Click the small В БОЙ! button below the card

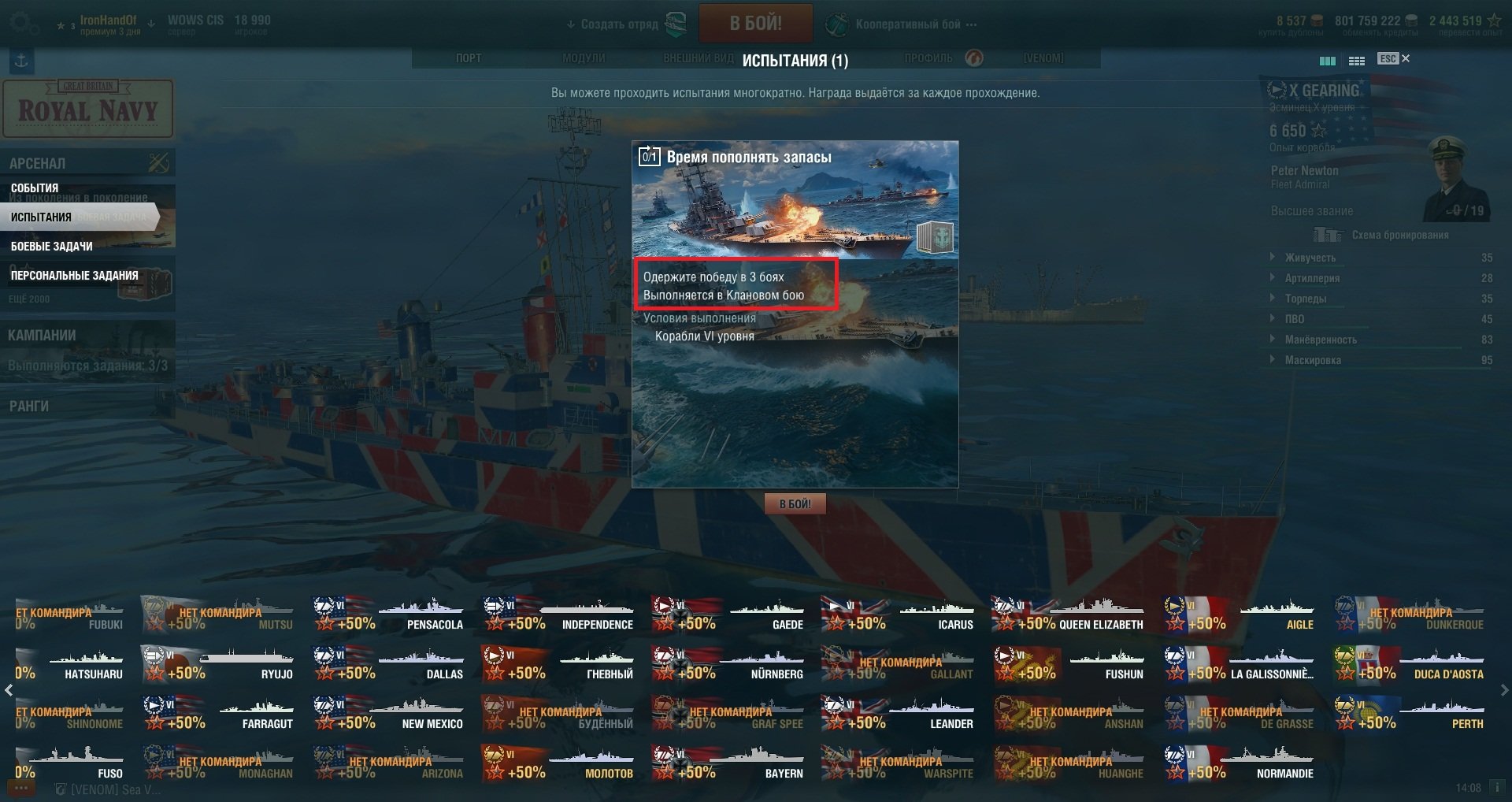click(x=795, y=503)
